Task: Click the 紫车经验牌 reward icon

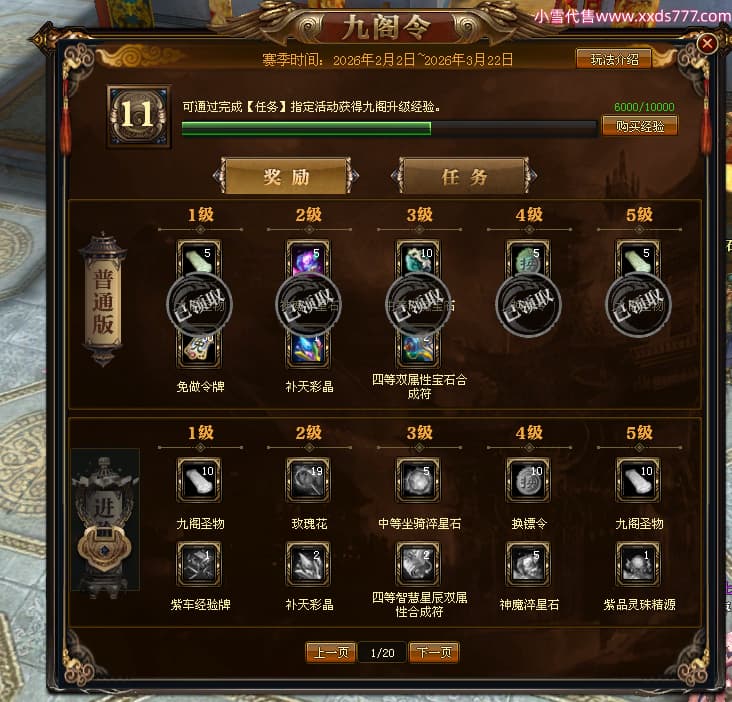Action: [x=199, y=563]
